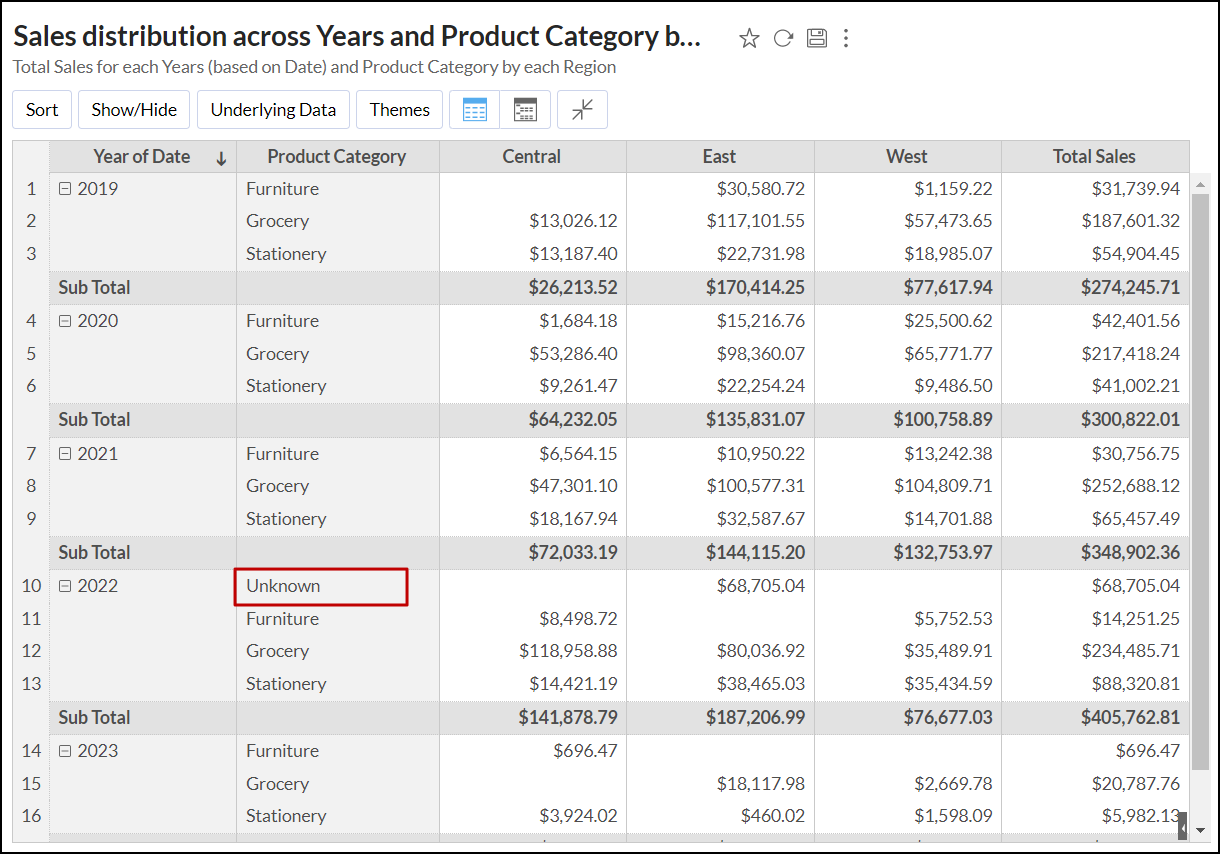Click the refresh icon next to title
This screenshot has height=854, width=1220.
click(783, 38)
